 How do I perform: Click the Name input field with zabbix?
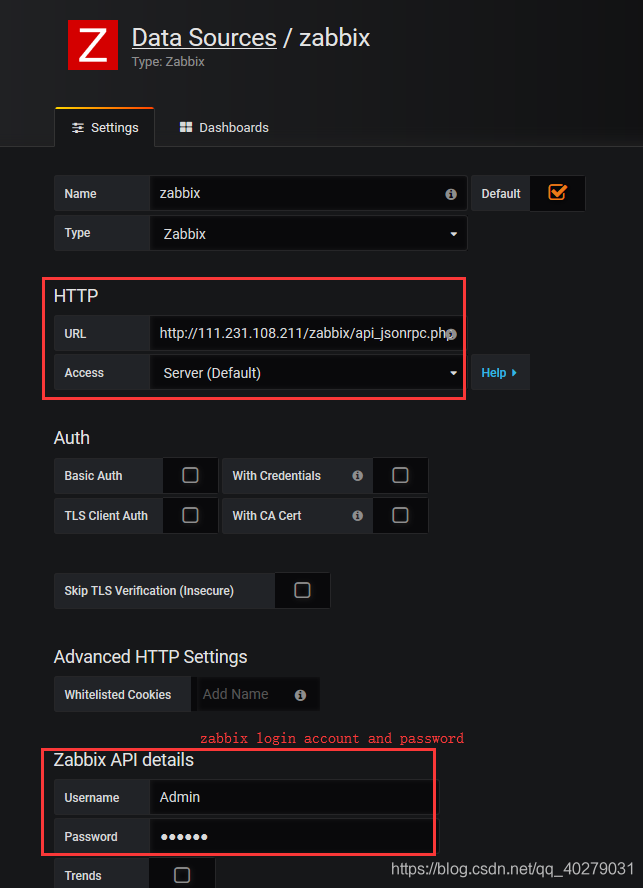pyautogui.click(x=309, y=193)
